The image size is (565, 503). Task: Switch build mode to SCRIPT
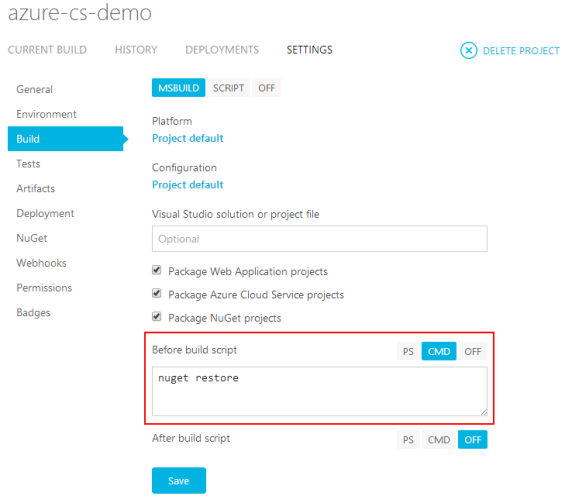228,88
